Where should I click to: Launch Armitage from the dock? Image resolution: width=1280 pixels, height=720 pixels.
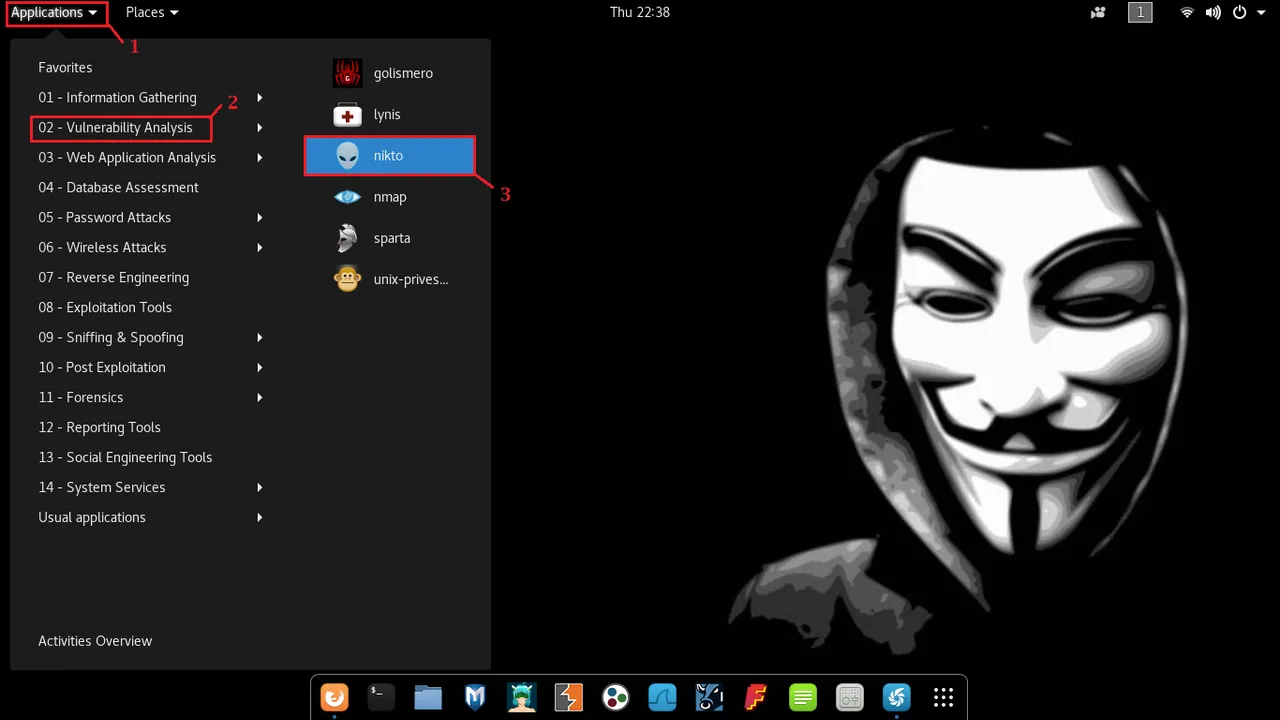(x=521, y=697)
